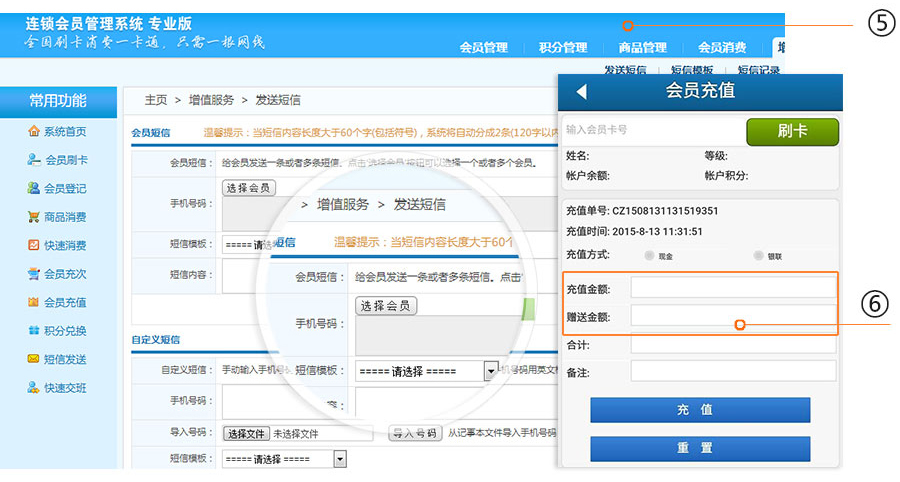The image size is (900, 482).
Task: Open the 积分管理 menu
Action: [563, 48]
